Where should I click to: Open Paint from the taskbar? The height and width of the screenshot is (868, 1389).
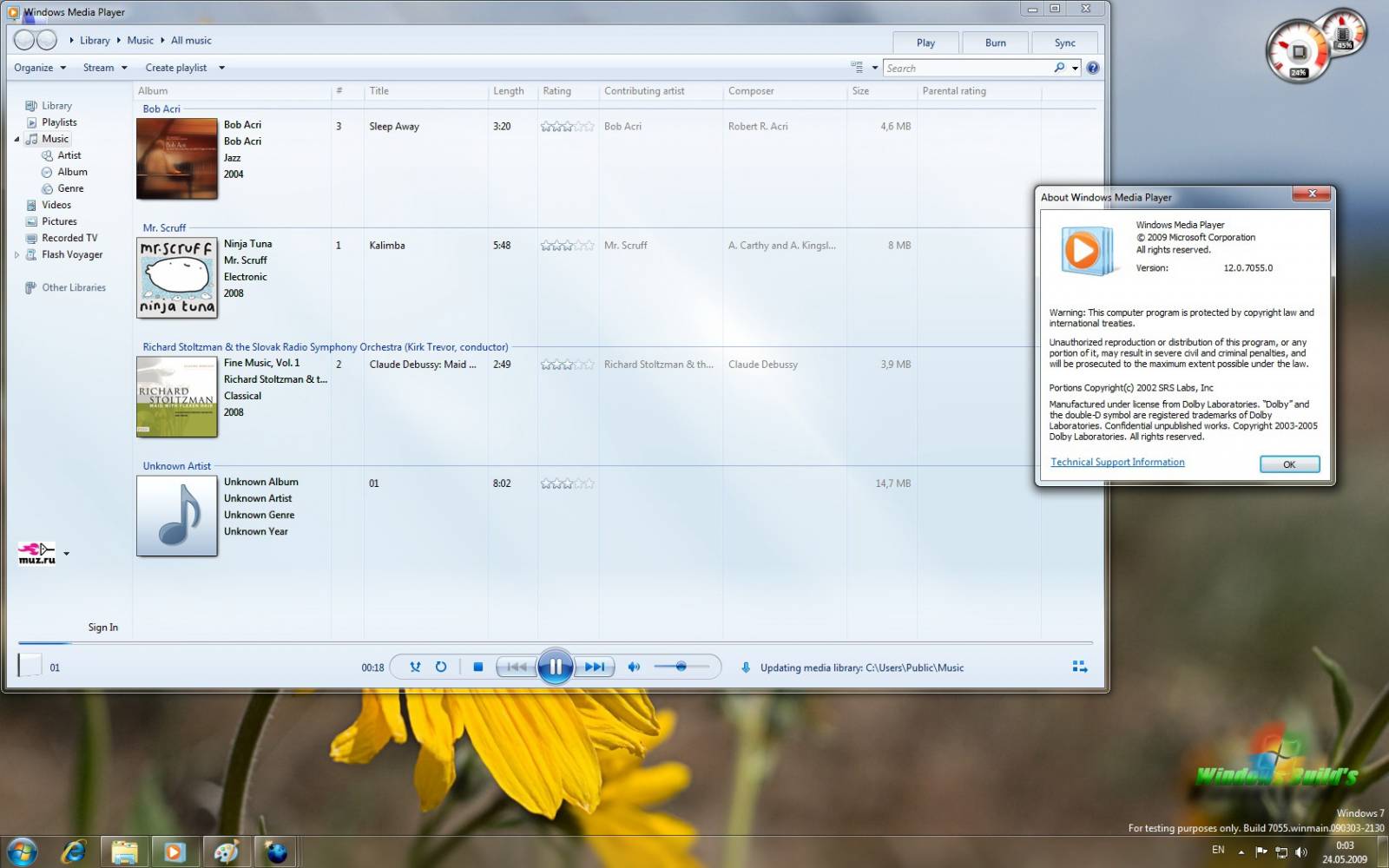[227, 852]
